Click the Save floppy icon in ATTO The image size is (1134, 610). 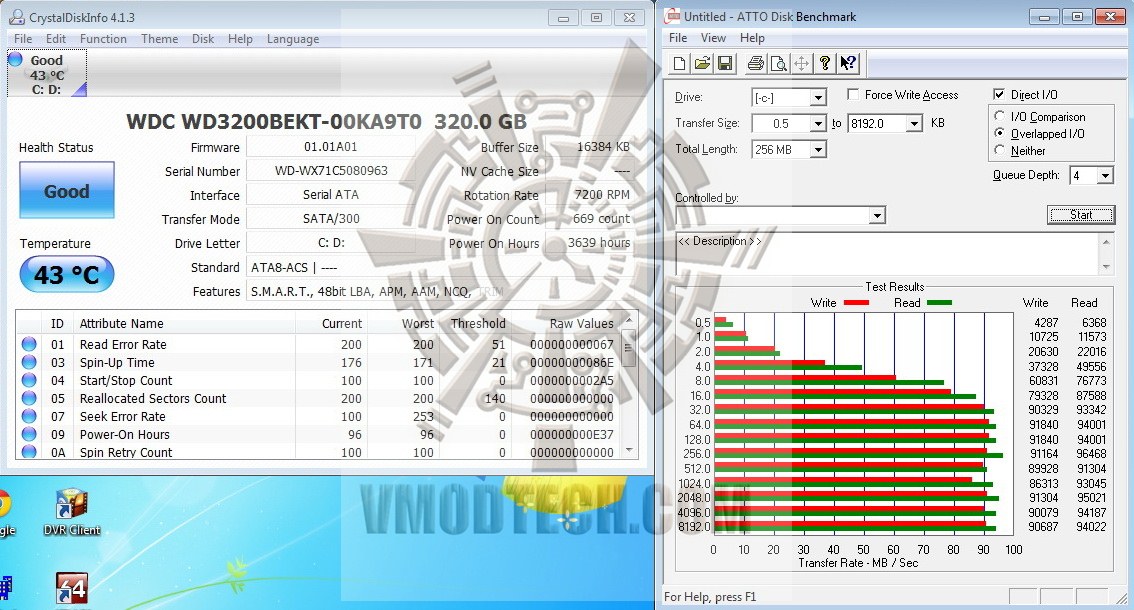coord(725,64)
